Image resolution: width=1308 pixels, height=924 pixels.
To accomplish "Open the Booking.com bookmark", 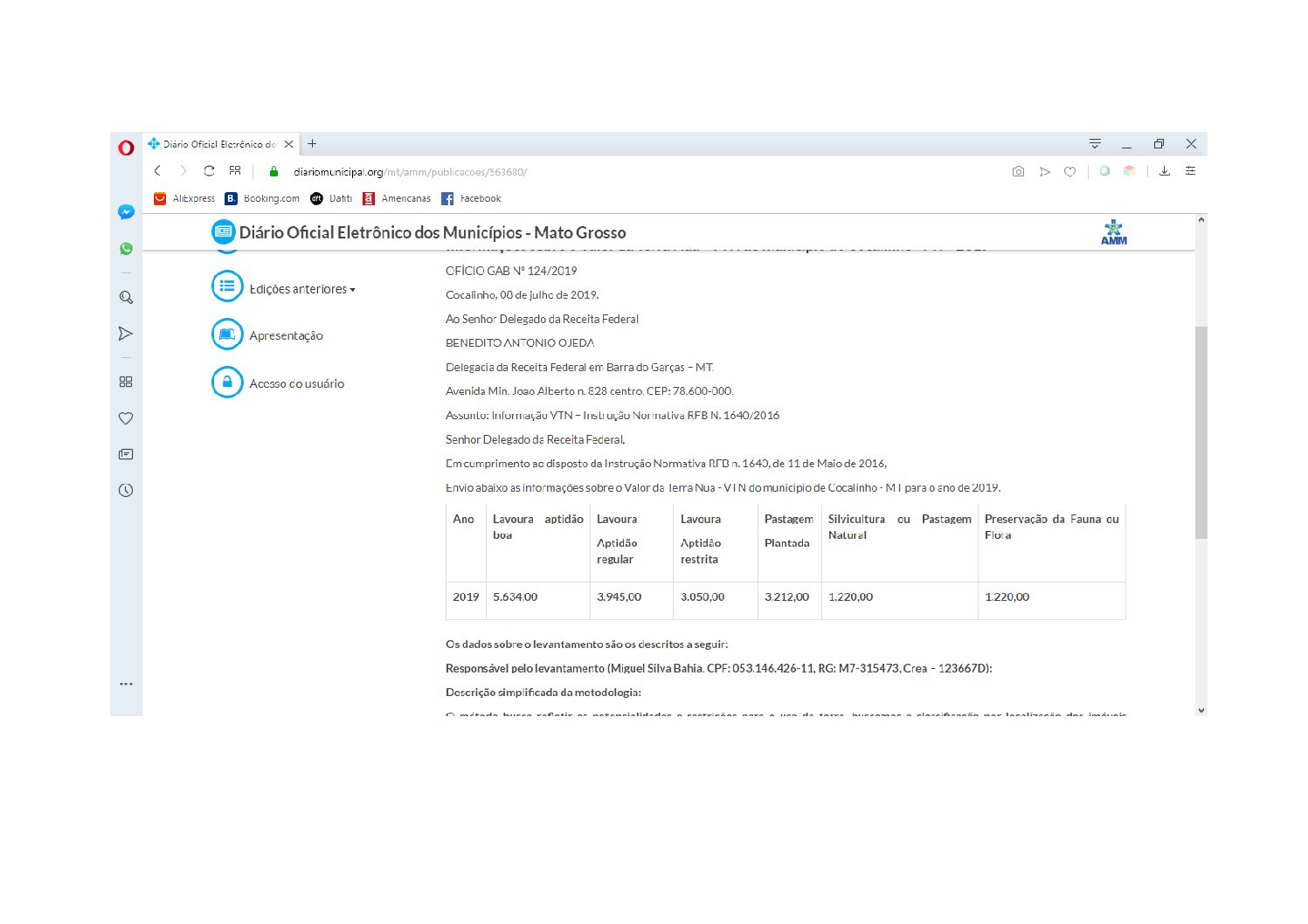I will pos(262,199).
